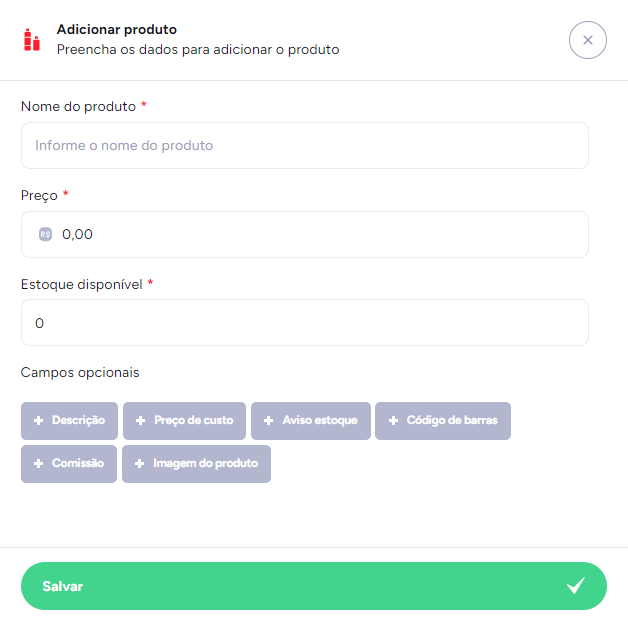Close the Adicionar produto dialog
Viewport: 628px width, 617px height.
click(588, 40)
